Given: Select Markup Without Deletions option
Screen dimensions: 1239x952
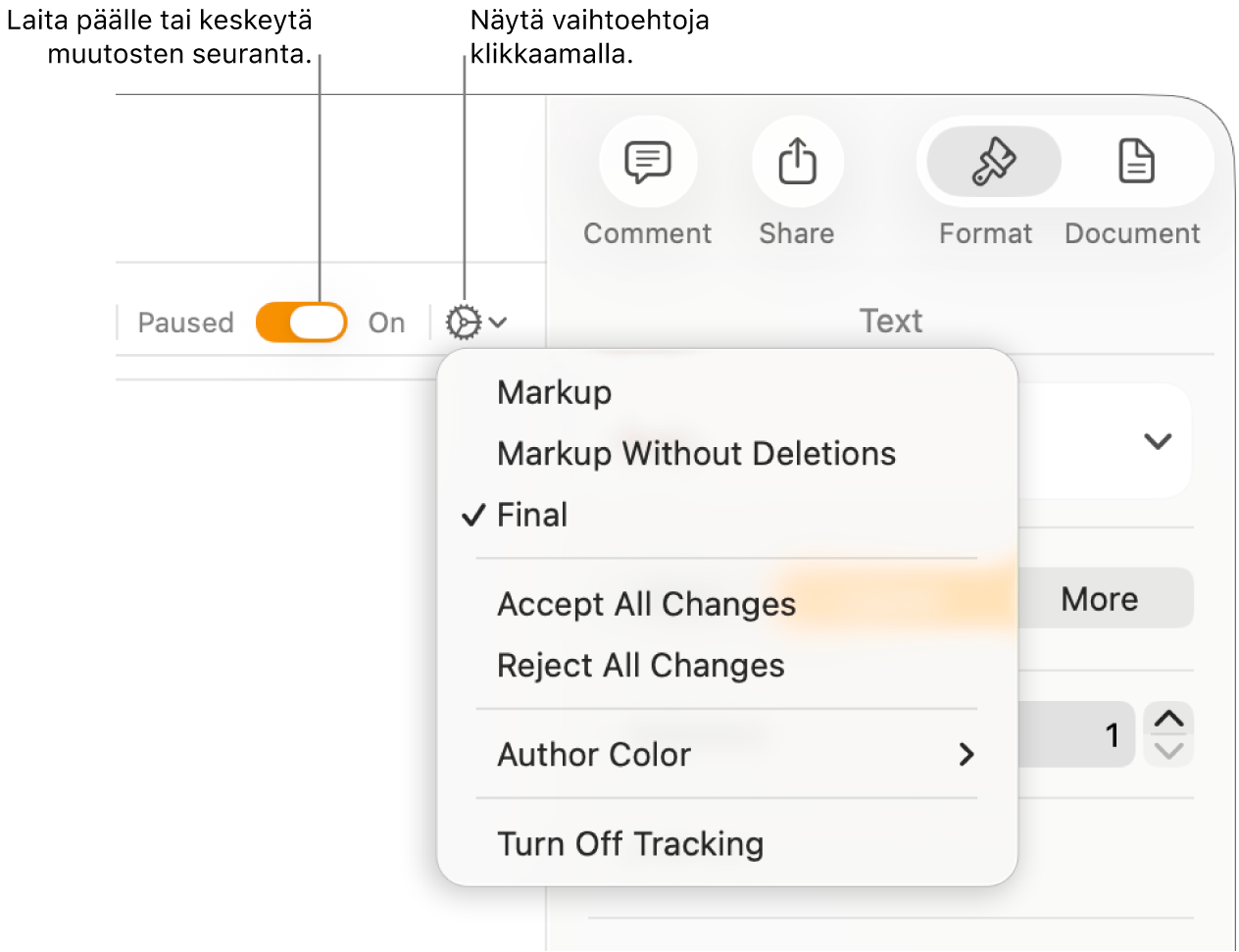Looking at the screenshot, I should coord(696,454).
